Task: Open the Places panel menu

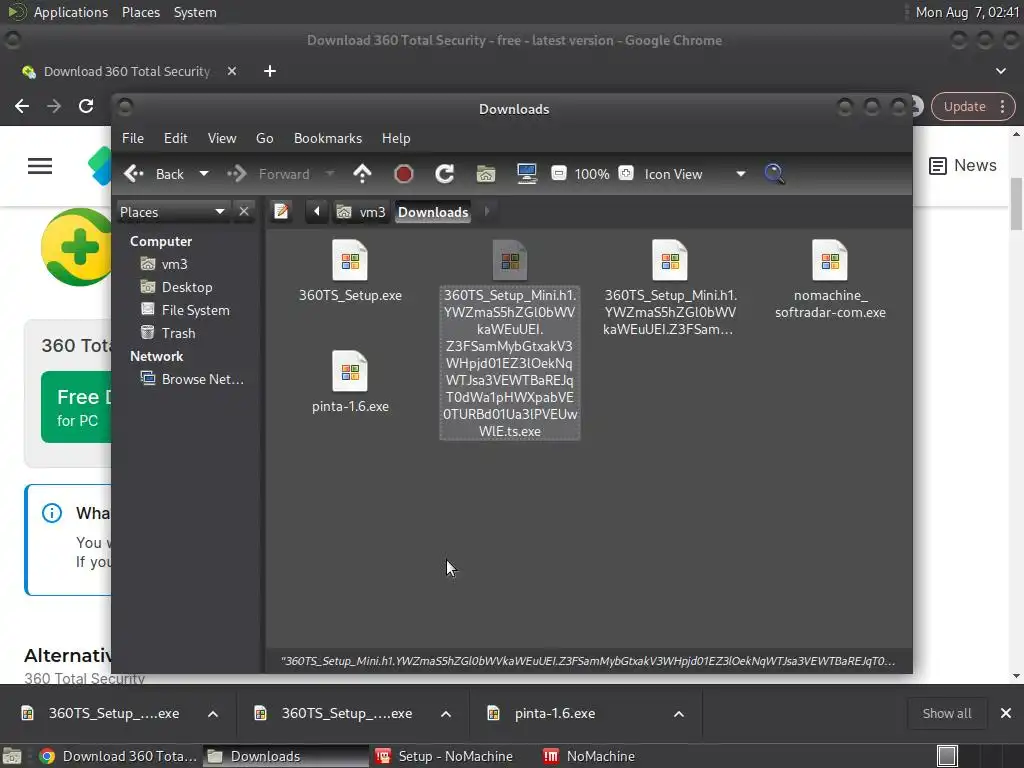Action: pyautogui.click(x=140, y=12)
